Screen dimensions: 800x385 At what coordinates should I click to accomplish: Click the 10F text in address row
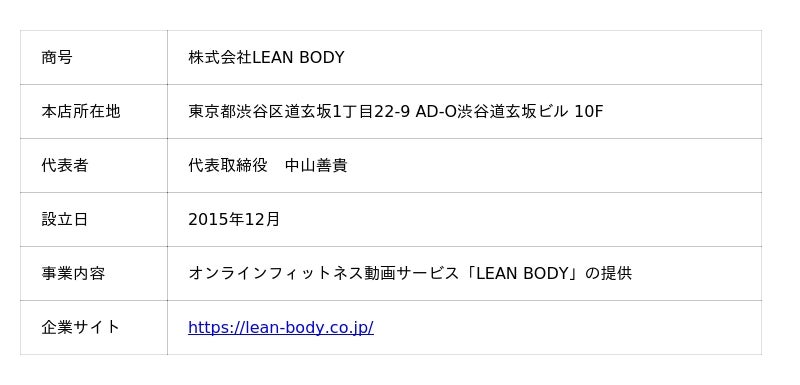[589, 112]
